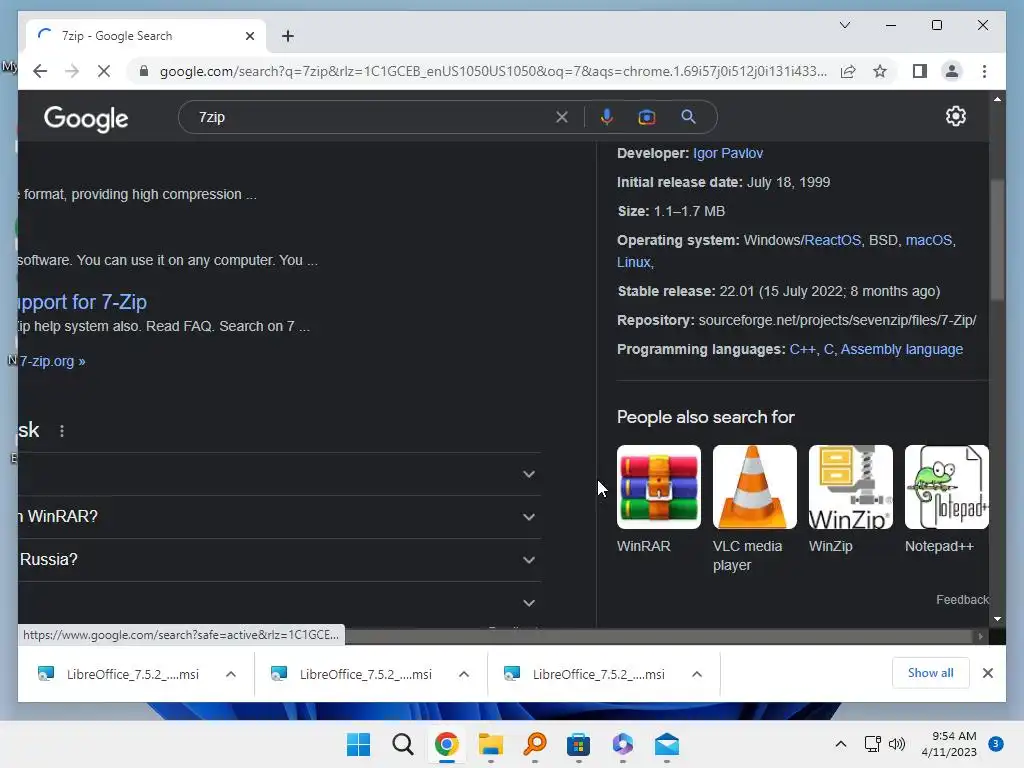Image resolution: width=1024 pixels, height=768 pixels.
Task: Submit search with the magnifier icon
Action: (688, 117)
